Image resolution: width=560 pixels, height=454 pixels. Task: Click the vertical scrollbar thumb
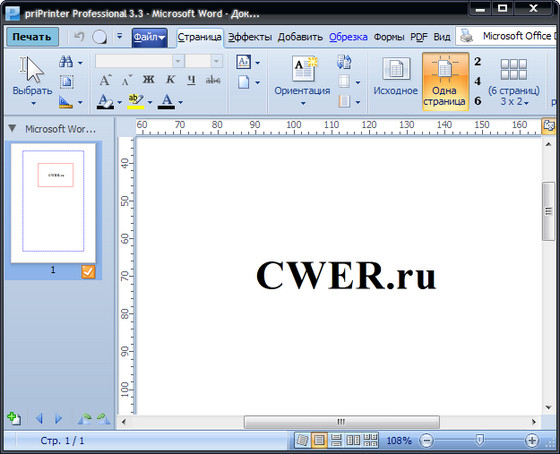pos(548,211)
